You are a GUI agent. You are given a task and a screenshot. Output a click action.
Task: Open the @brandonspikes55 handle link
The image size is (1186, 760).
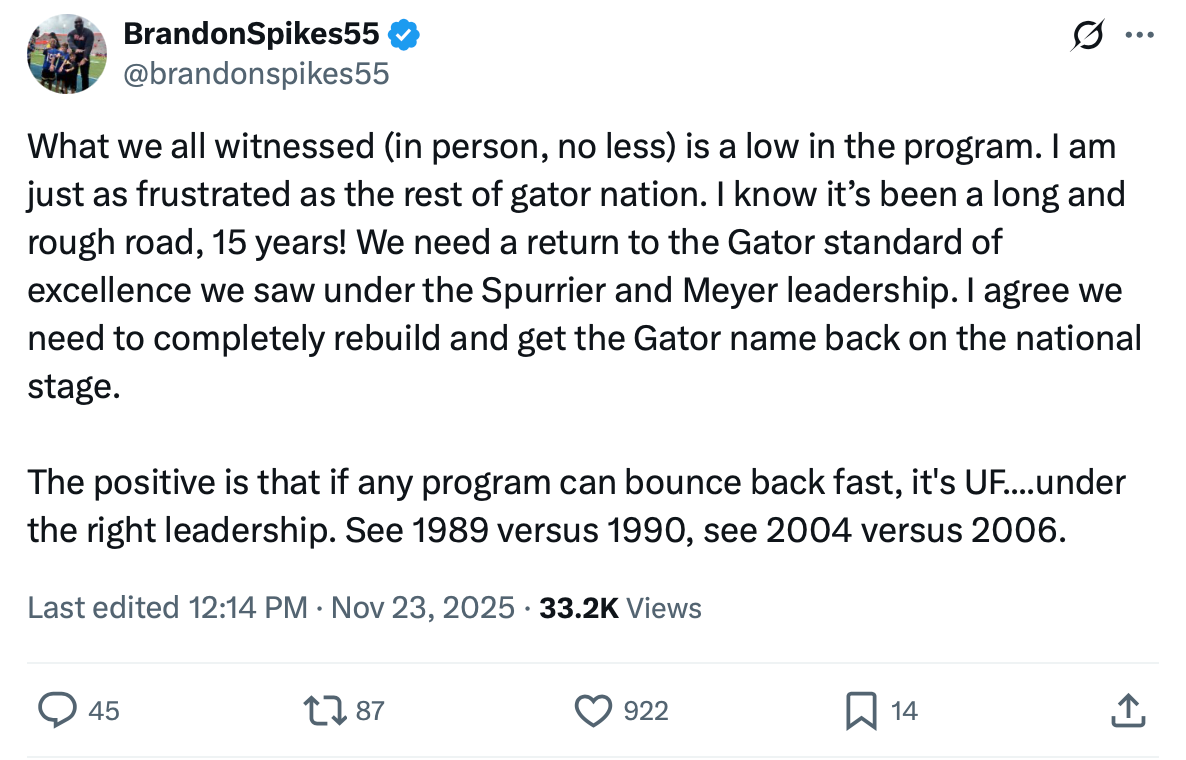tap(255, 74)
